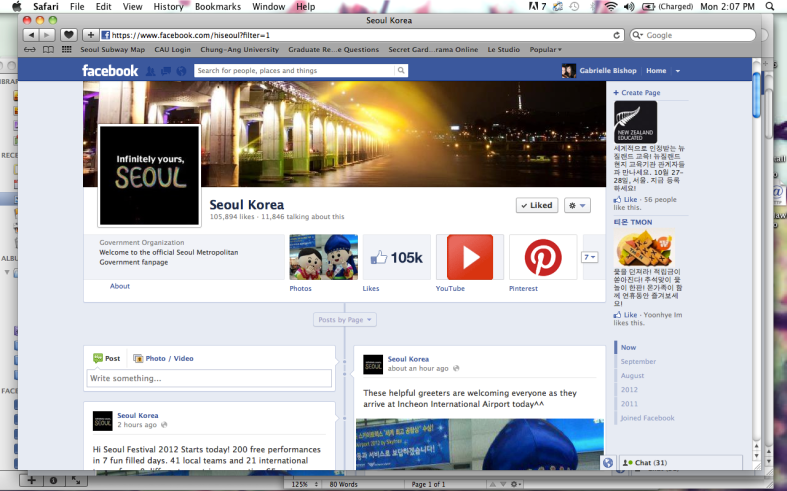Expand the Popular bookmarks folder
The image size is (787, 491).
click(545, 49)
